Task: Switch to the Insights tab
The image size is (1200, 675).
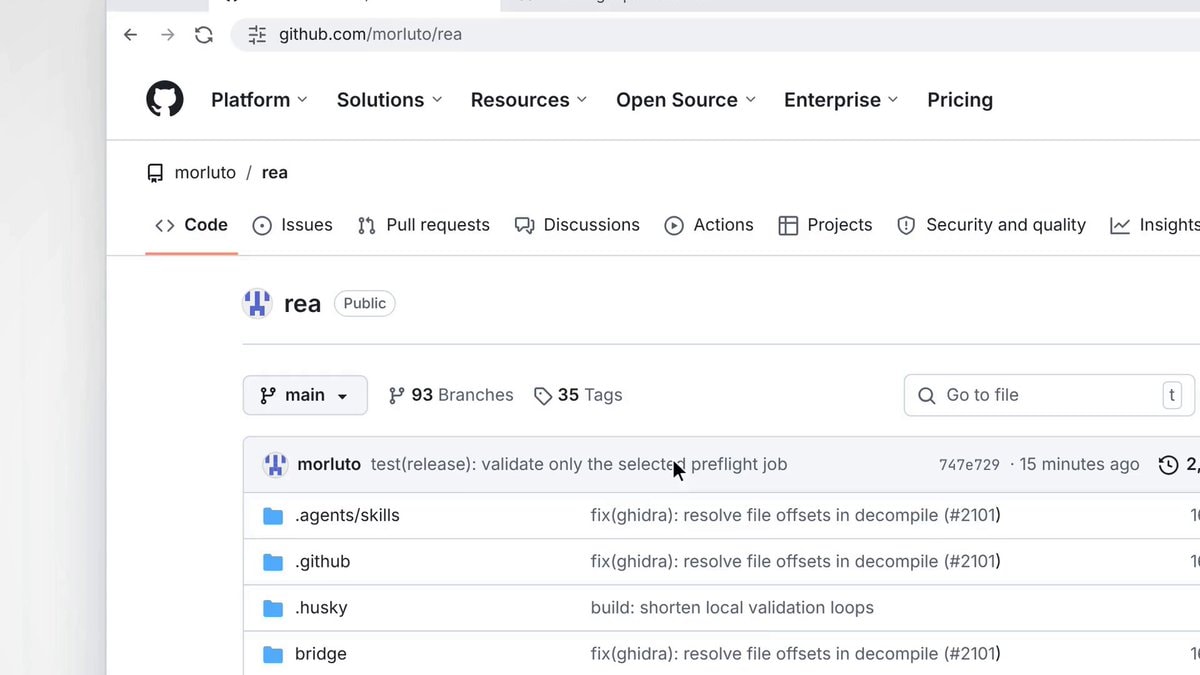Action: click(x=1154, y=225)
